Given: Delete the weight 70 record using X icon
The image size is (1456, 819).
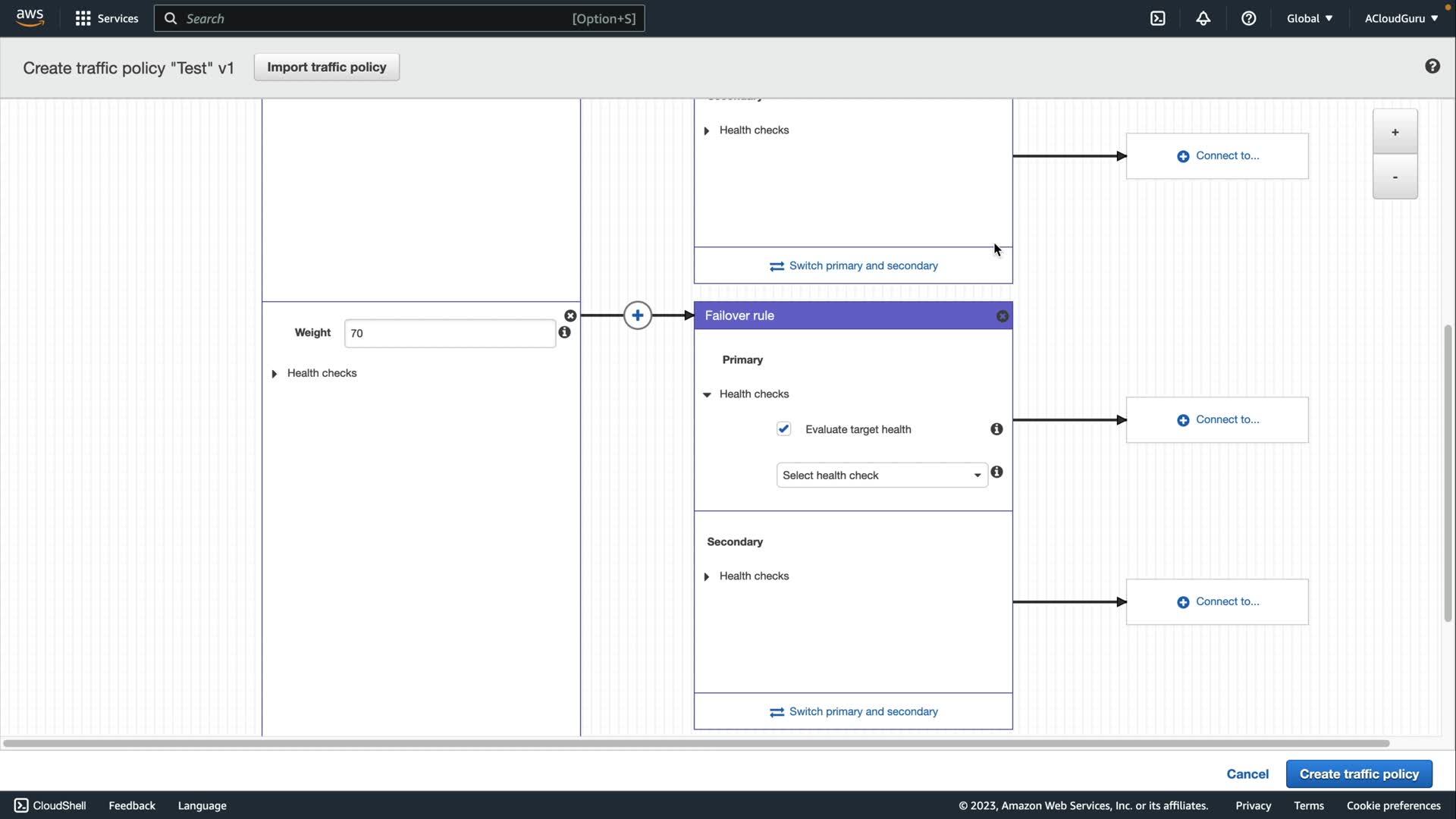Looking at the screenshot, I should [570, 315].
